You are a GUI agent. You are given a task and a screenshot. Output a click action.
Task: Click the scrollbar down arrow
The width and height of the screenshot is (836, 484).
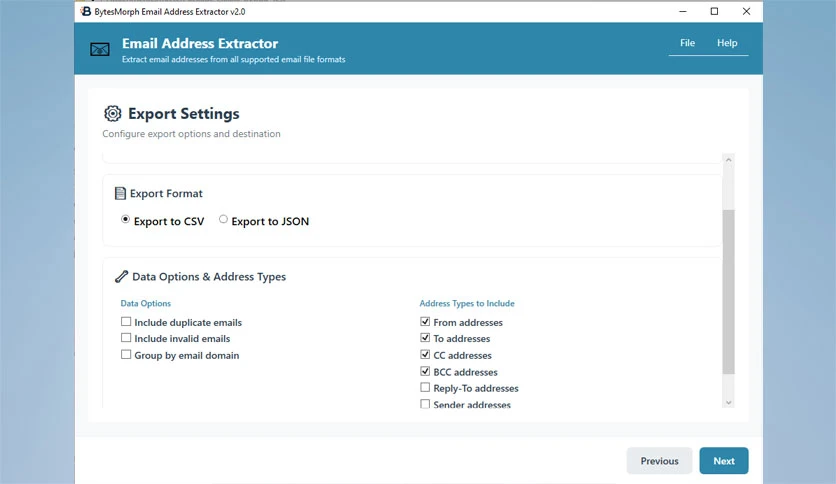coord(728,402)
